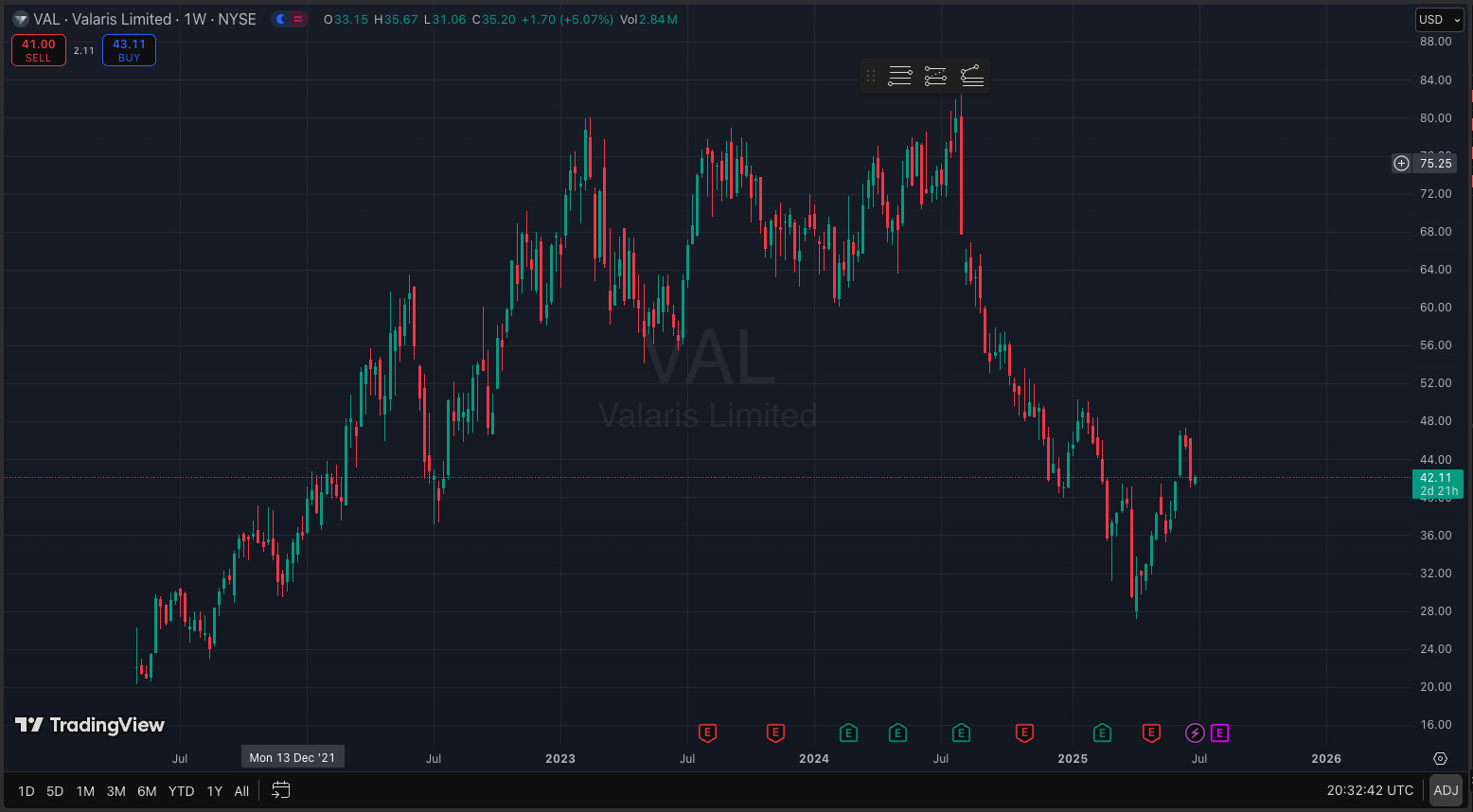This screenshot has height=812, width=1473.
Task: Open chart settings hexagon icon near time axis
Action: (1440, 759)
